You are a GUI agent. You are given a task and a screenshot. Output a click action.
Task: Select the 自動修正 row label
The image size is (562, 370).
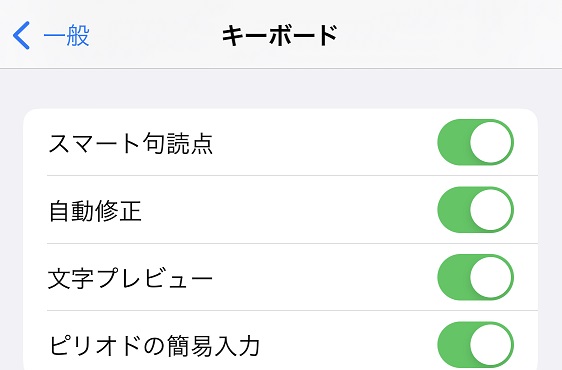tap(95, 211)
